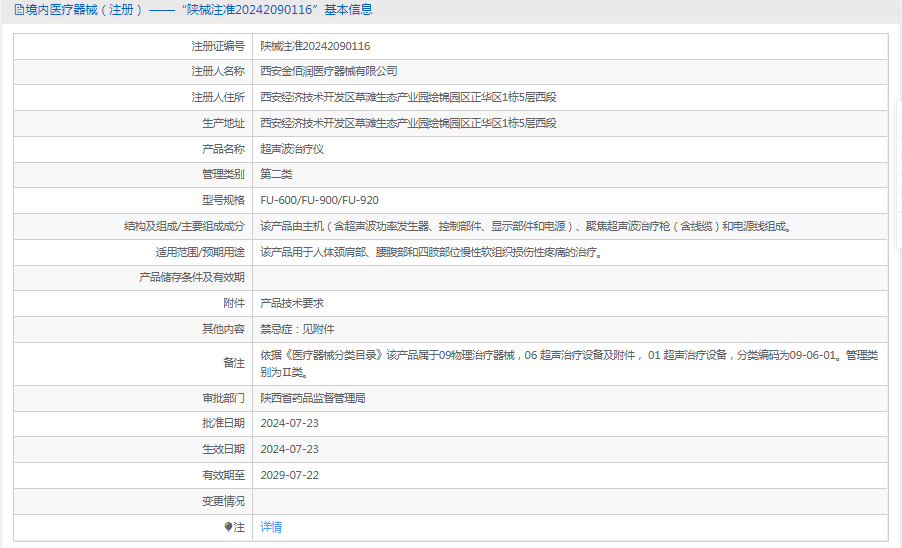Click the document icon before 境内医疗器械 title

(19, 10)
